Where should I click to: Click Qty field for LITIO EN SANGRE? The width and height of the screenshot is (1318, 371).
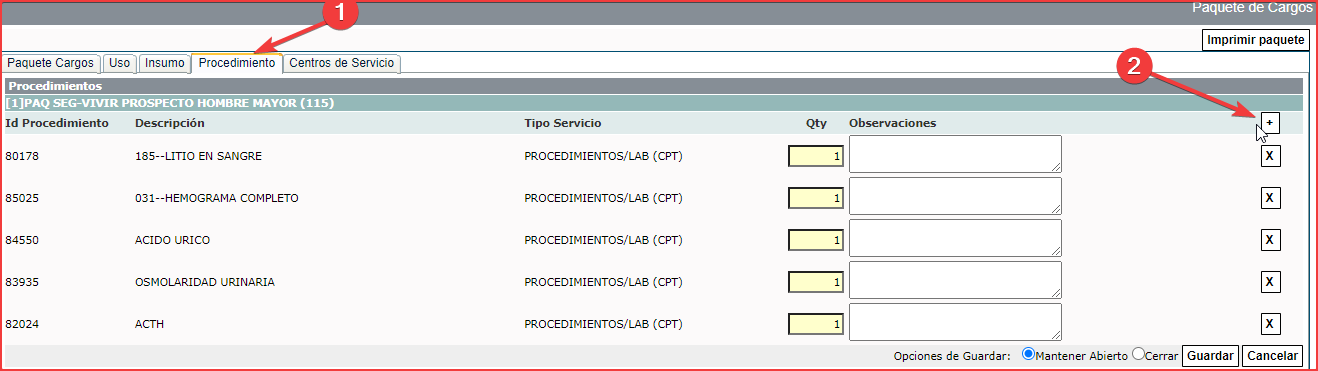click(x=816, y=156)
